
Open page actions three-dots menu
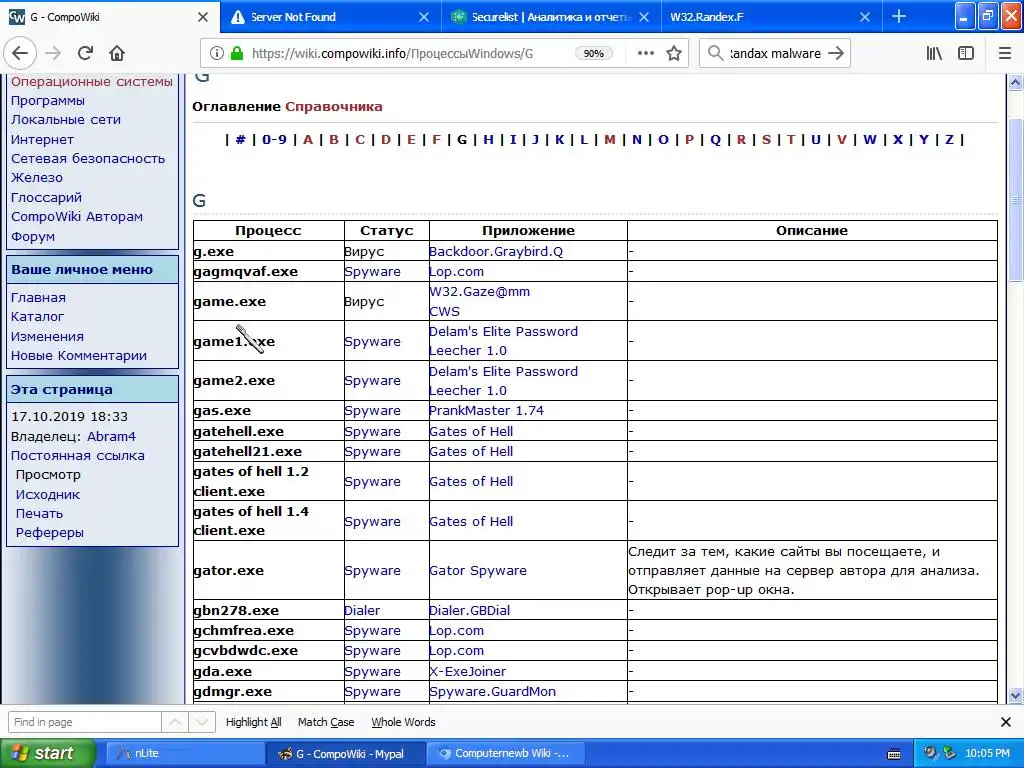point(646,54)
